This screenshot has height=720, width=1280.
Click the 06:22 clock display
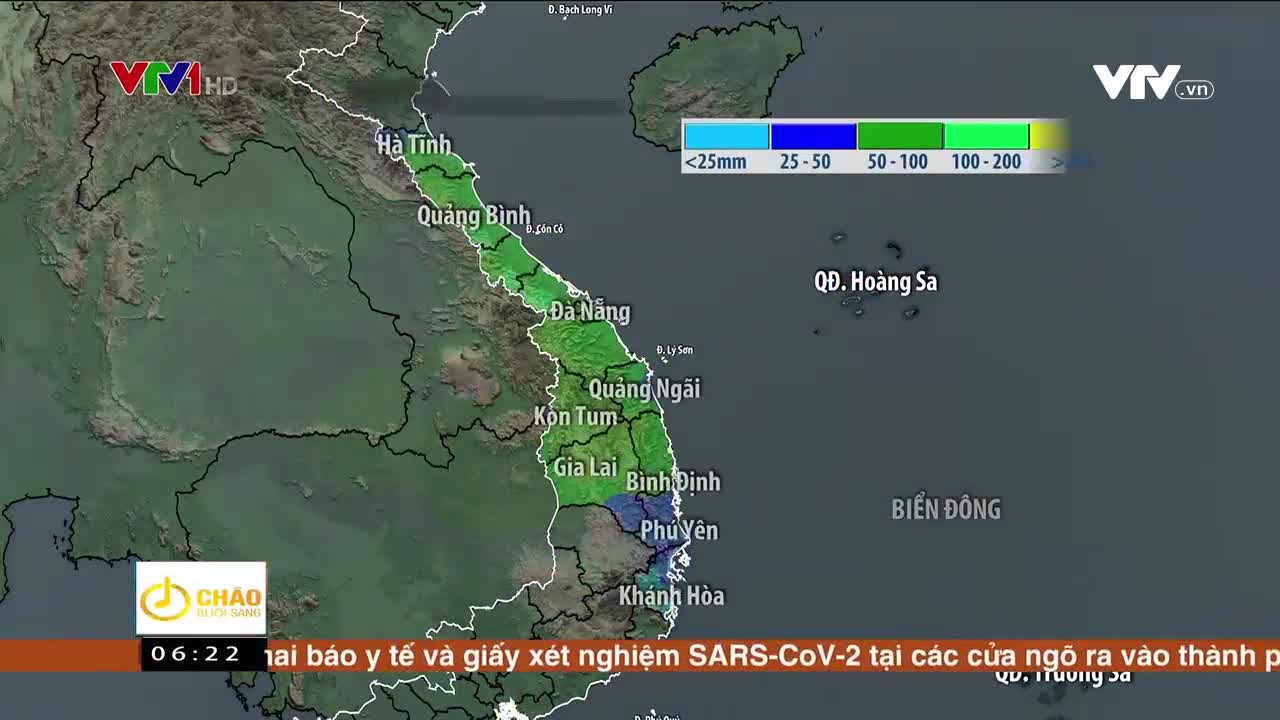coord(197,654)
